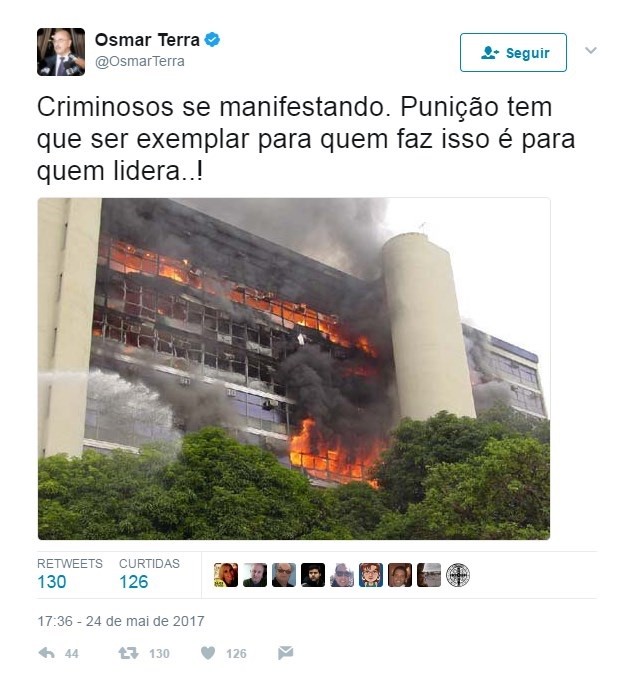Send tweet via envelope message icon

pos(286,653)
